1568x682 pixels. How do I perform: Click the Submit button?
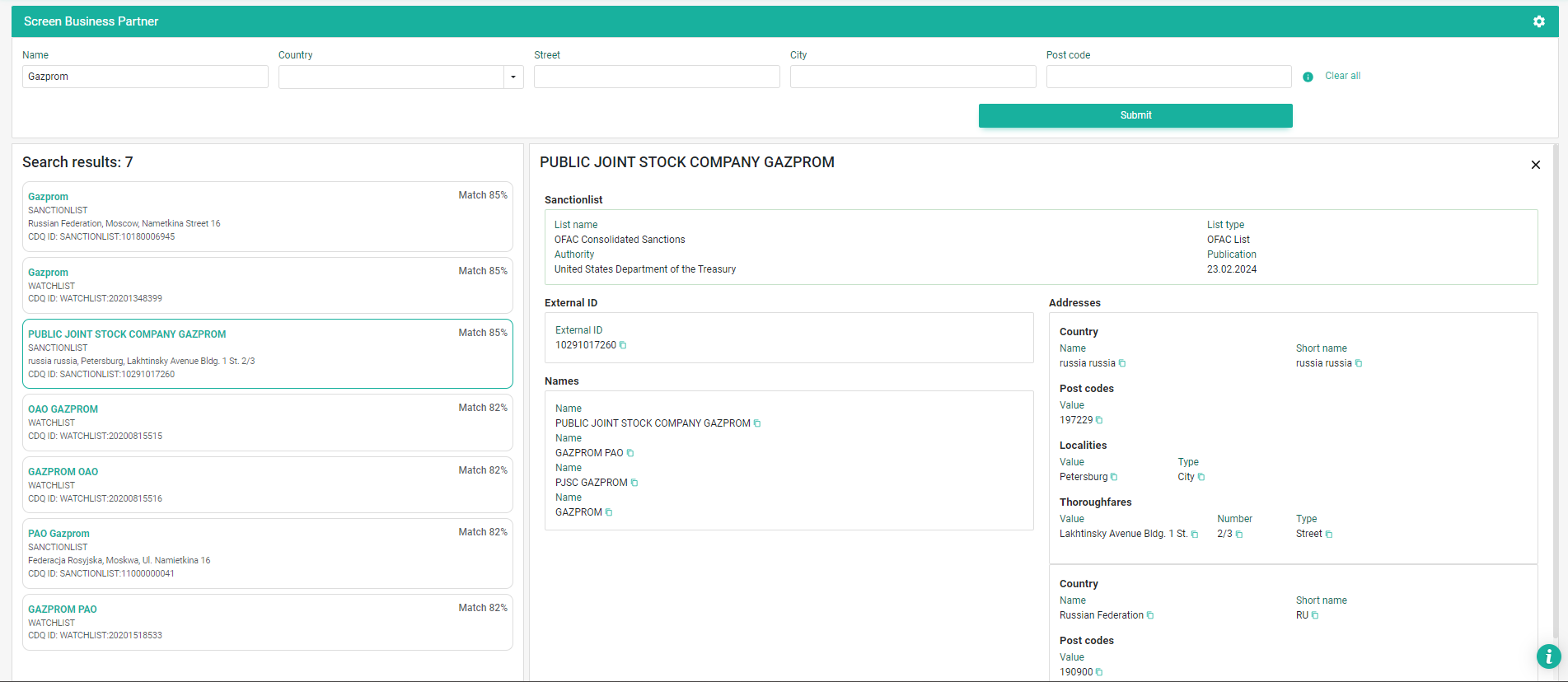pyautogui.click(x=1135, y=115)
